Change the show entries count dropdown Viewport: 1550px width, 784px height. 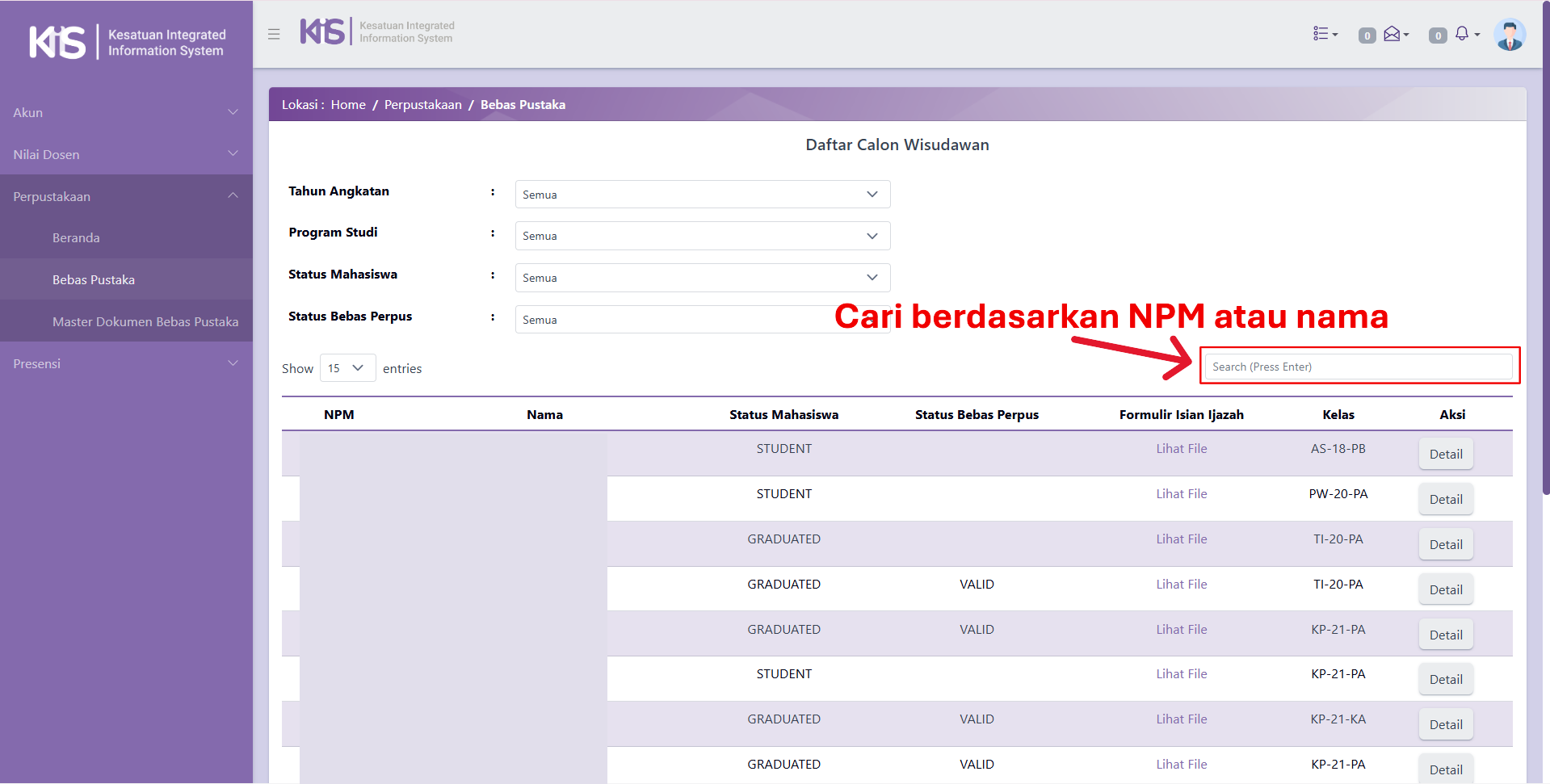(347, 368)
